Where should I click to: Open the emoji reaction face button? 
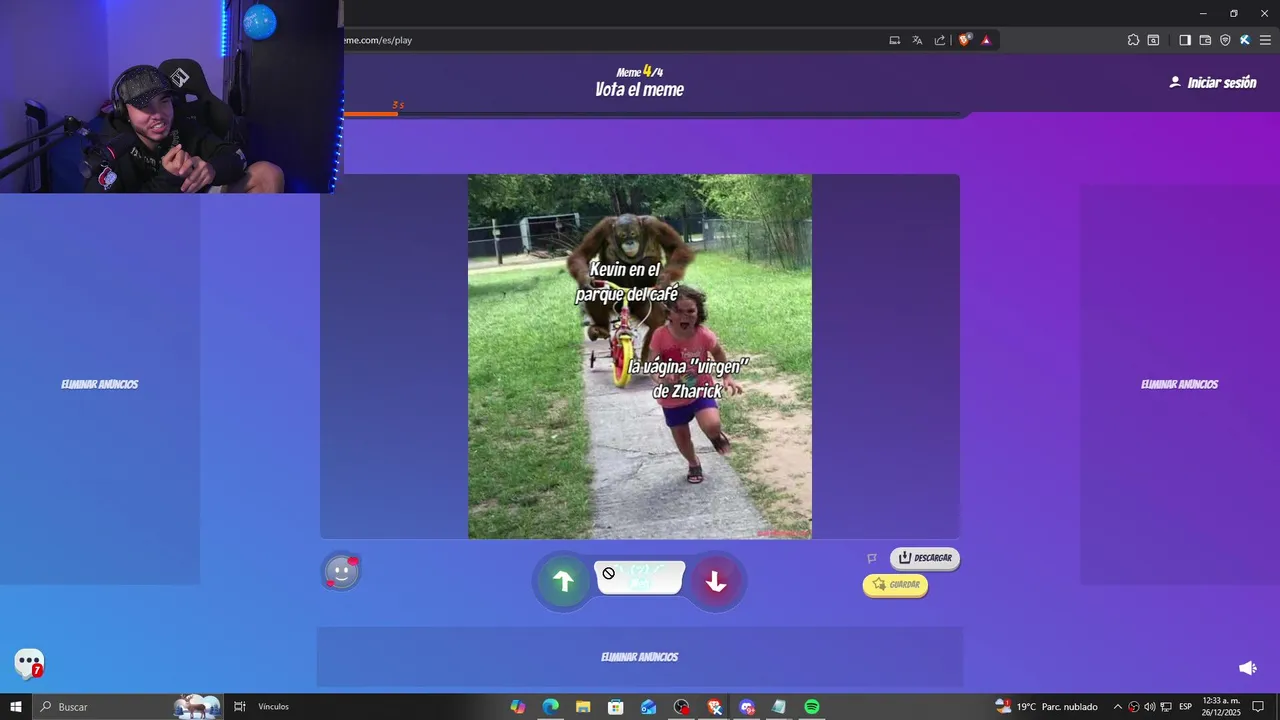click(x=341, y=572)
